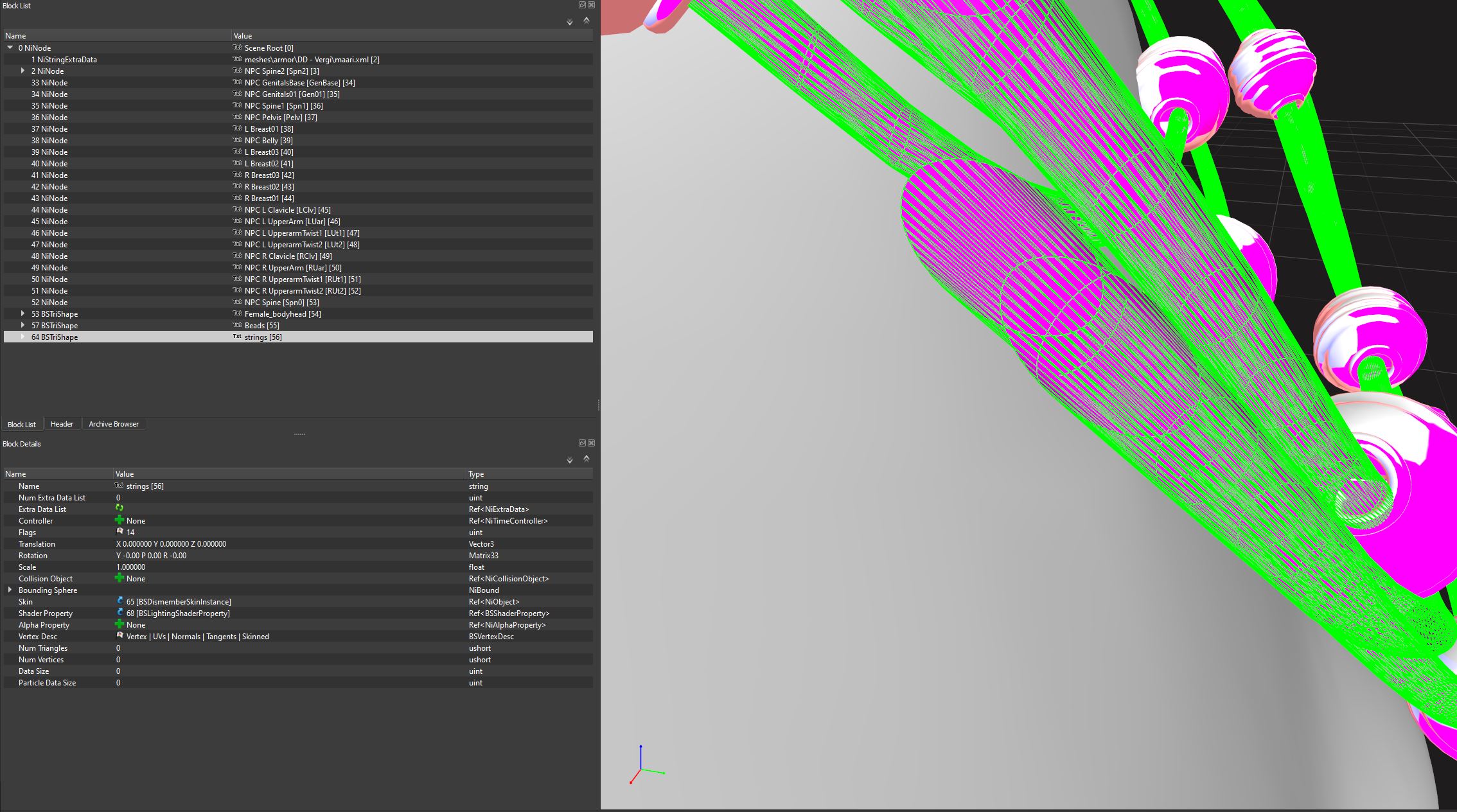The image size is (1457, 812).
Task: Open Flags editor via flag icon
Action: [119, 532]
